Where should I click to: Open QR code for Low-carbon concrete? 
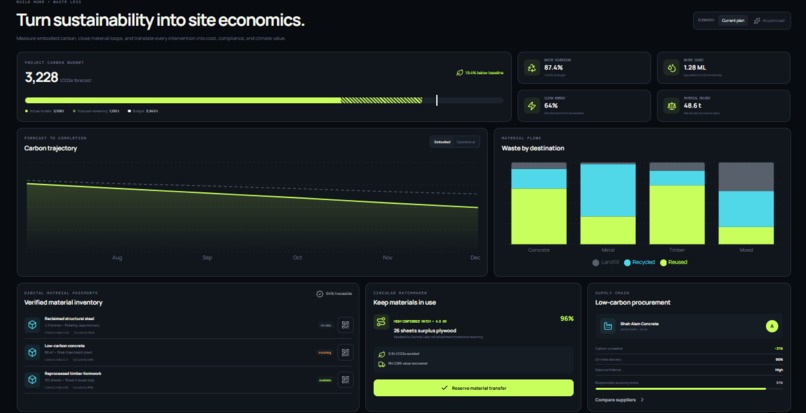tap(345, 352)
